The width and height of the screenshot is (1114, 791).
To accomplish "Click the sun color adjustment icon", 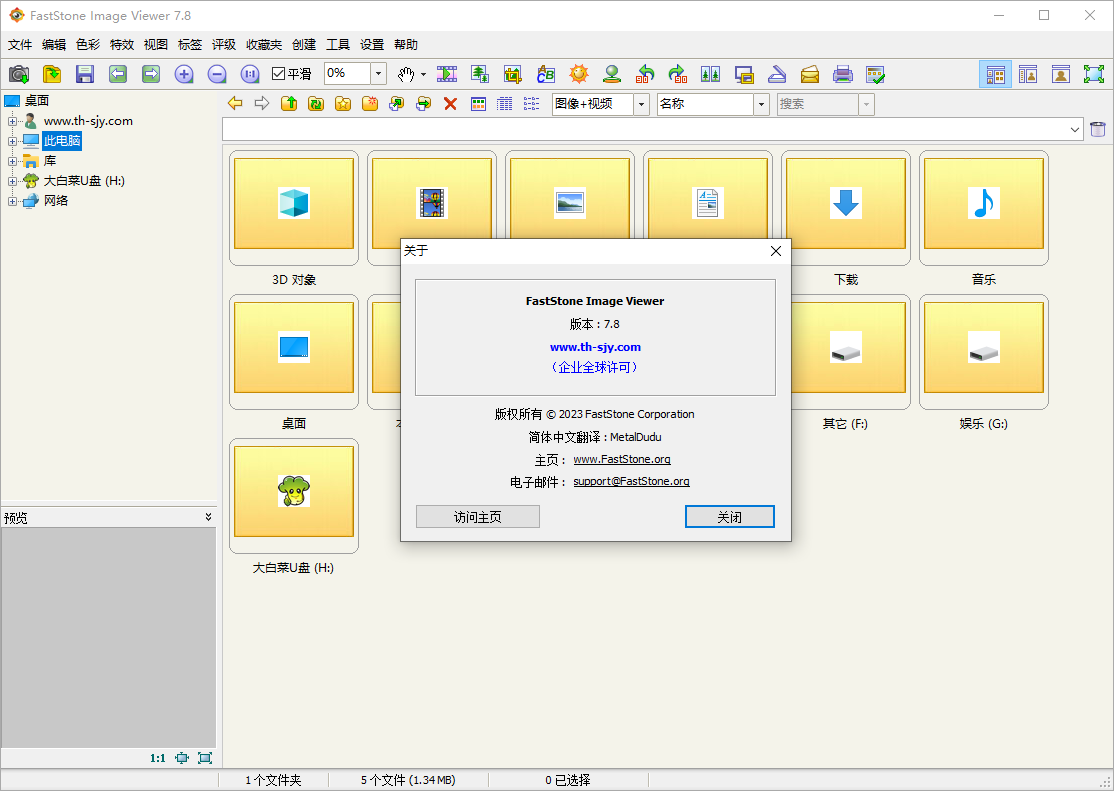I will pyautogui.click(x=579, y=74).
